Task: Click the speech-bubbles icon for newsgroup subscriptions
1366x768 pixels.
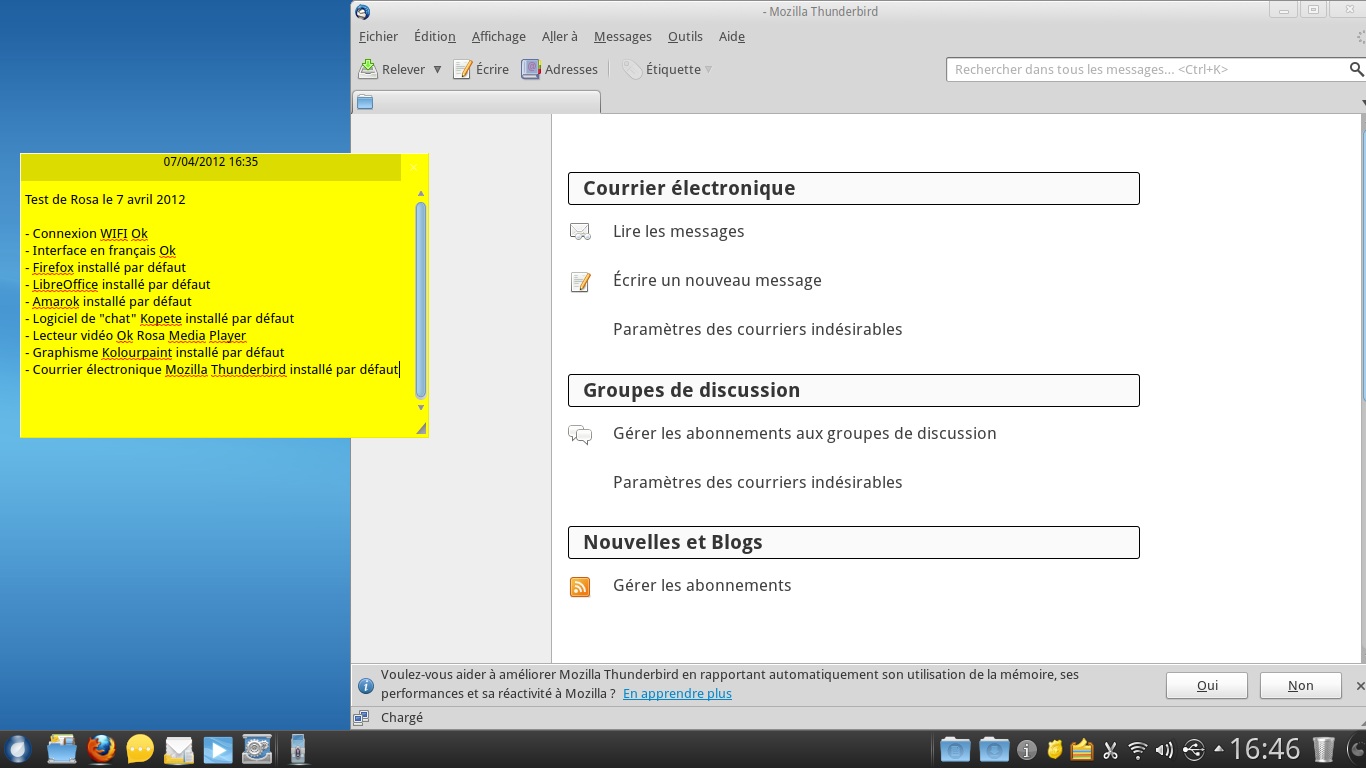Action: click(580, 434)
